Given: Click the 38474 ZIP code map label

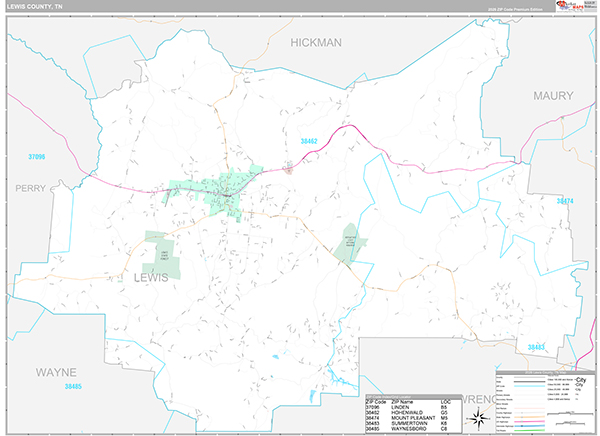Looking at the screenshot, I should tap(565, 201).
